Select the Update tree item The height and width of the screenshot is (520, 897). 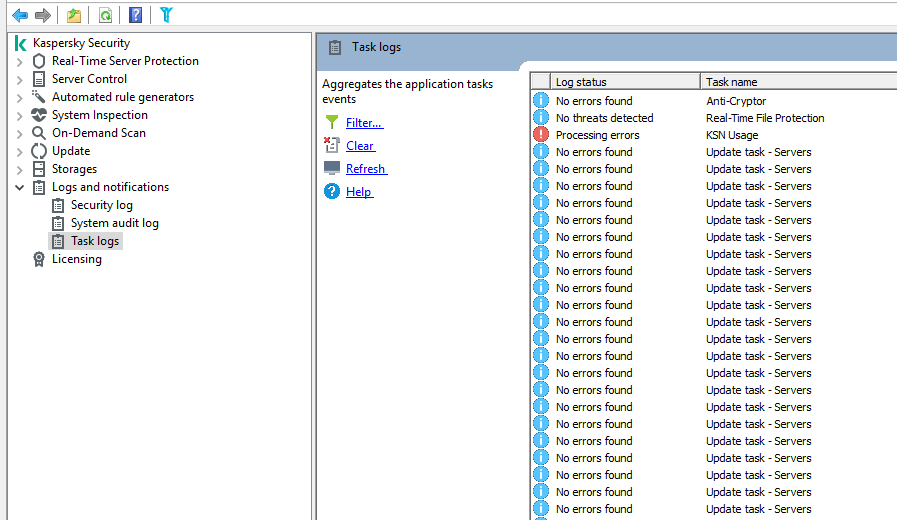click(71, 151)
